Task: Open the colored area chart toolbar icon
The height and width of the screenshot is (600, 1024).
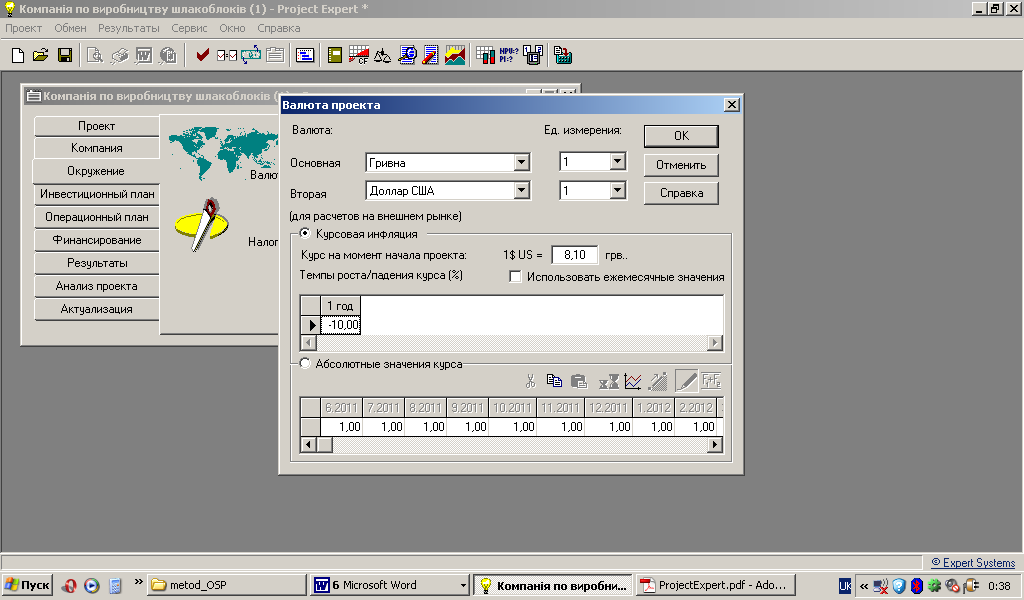Action: coord(455,55)
